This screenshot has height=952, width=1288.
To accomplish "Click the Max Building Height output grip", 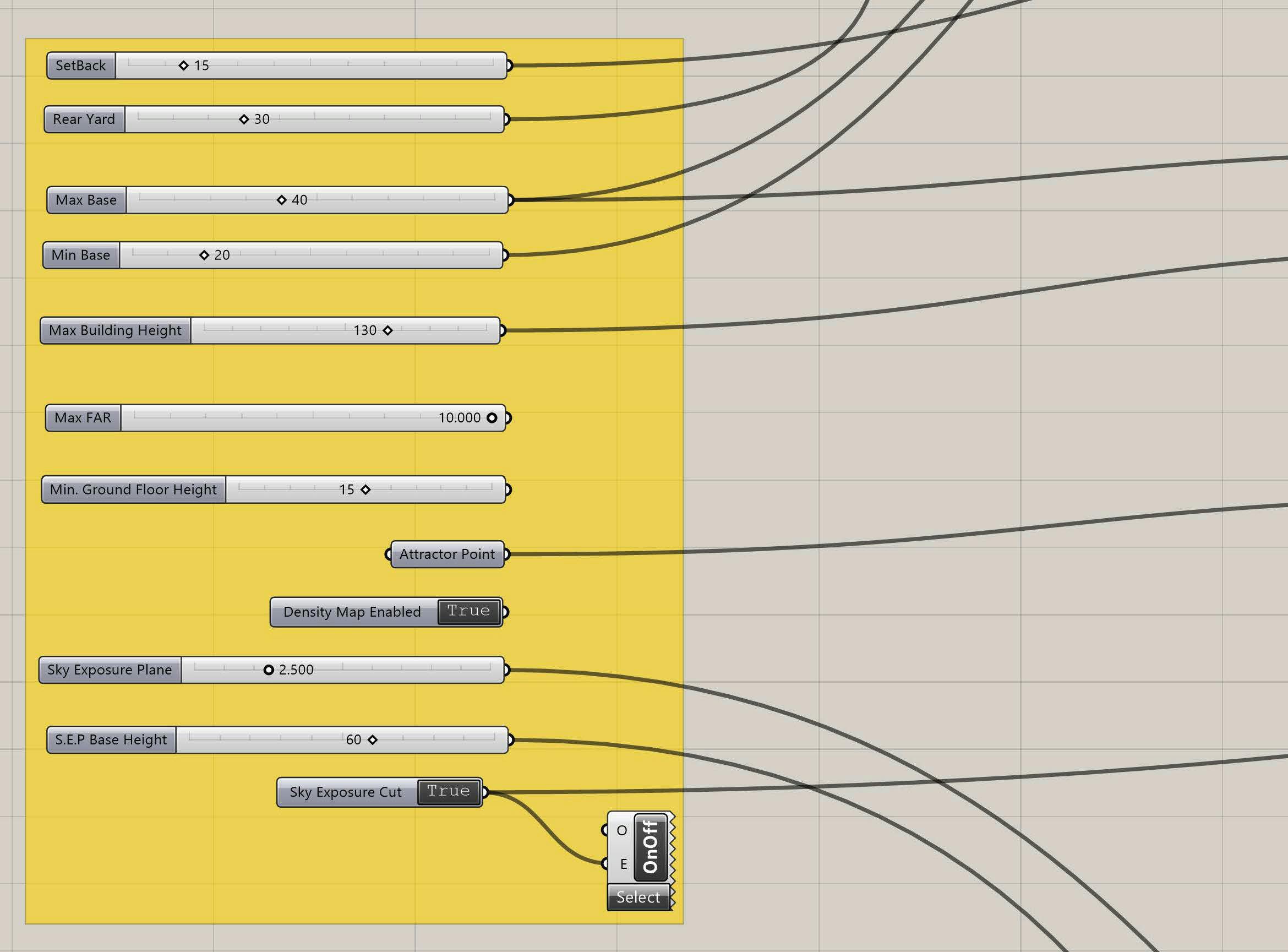I will coord(503,331).
